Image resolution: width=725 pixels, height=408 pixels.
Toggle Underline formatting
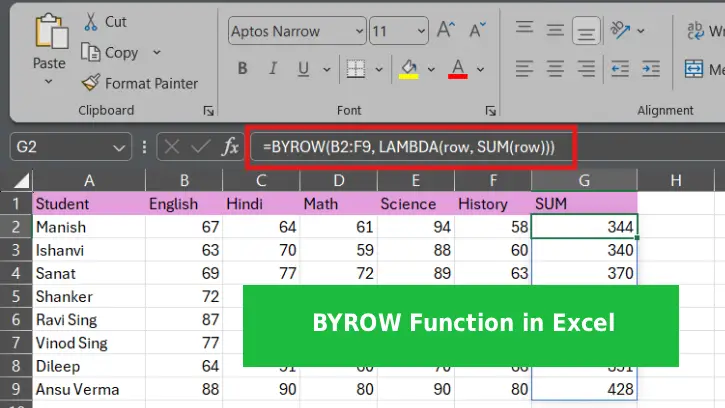coord(303,68)
